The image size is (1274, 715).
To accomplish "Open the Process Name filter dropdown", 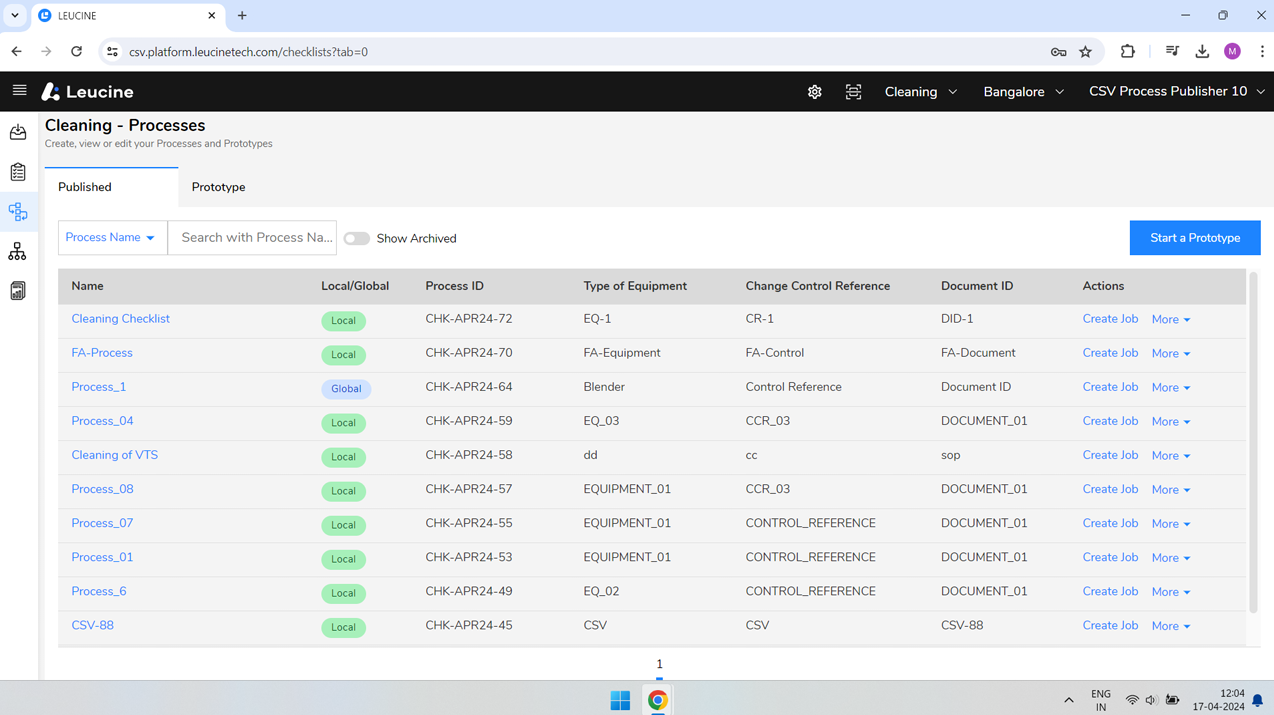I will click(x=111, y=237).
